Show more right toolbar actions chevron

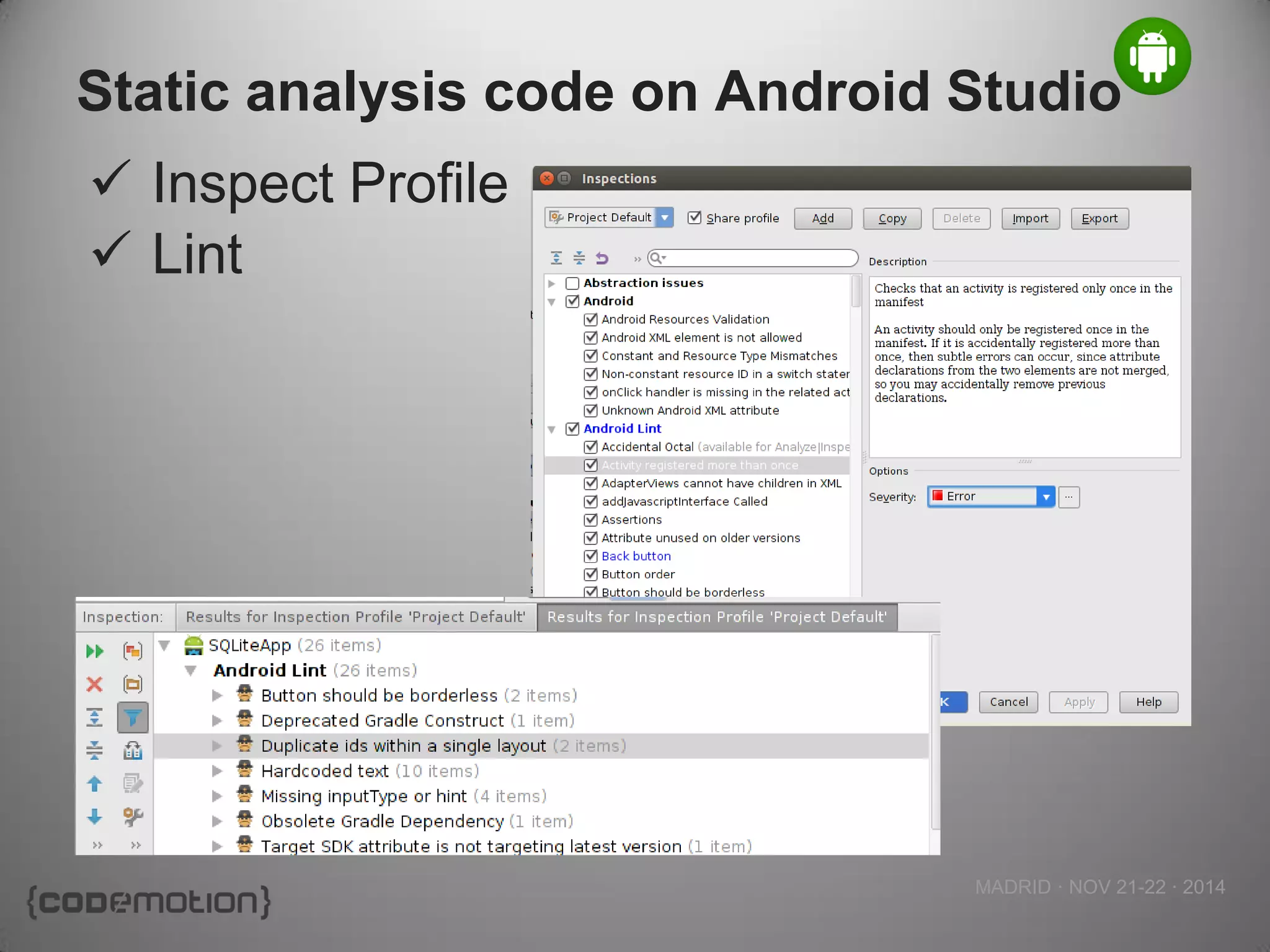(x=136, y=845)
